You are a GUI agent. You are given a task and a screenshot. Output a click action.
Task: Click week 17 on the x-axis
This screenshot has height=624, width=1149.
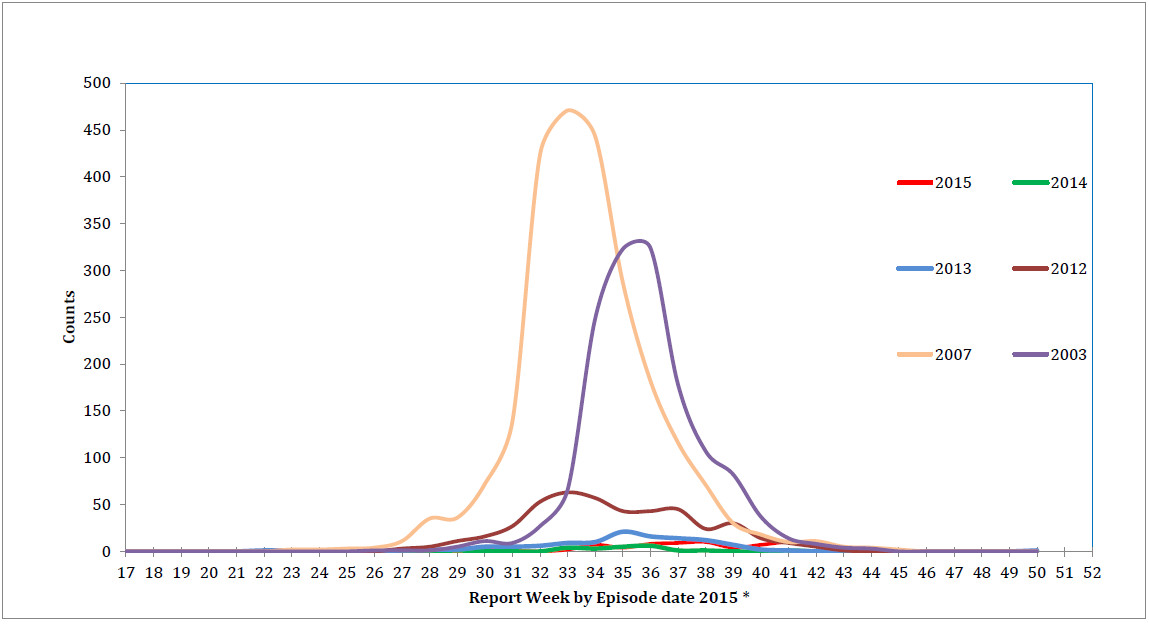pyautogui.click(x=126, y=573)
